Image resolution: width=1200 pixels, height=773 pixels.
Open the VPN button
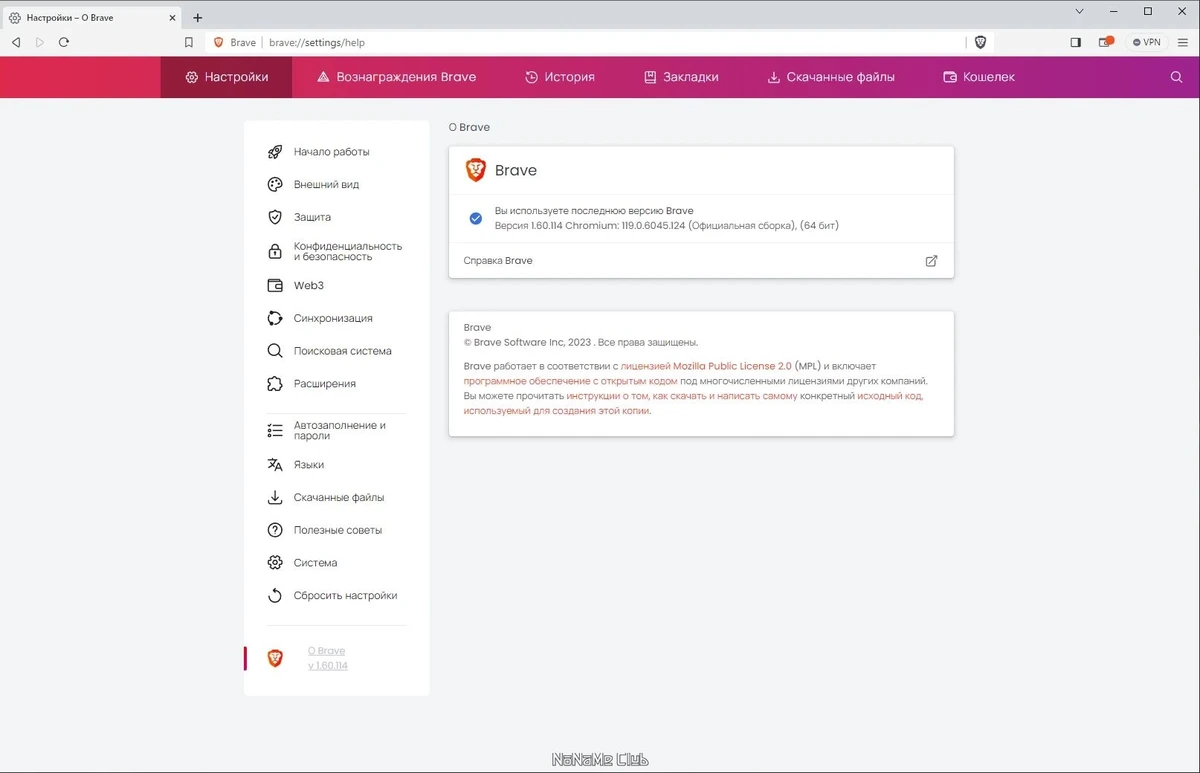(1146, 42)
